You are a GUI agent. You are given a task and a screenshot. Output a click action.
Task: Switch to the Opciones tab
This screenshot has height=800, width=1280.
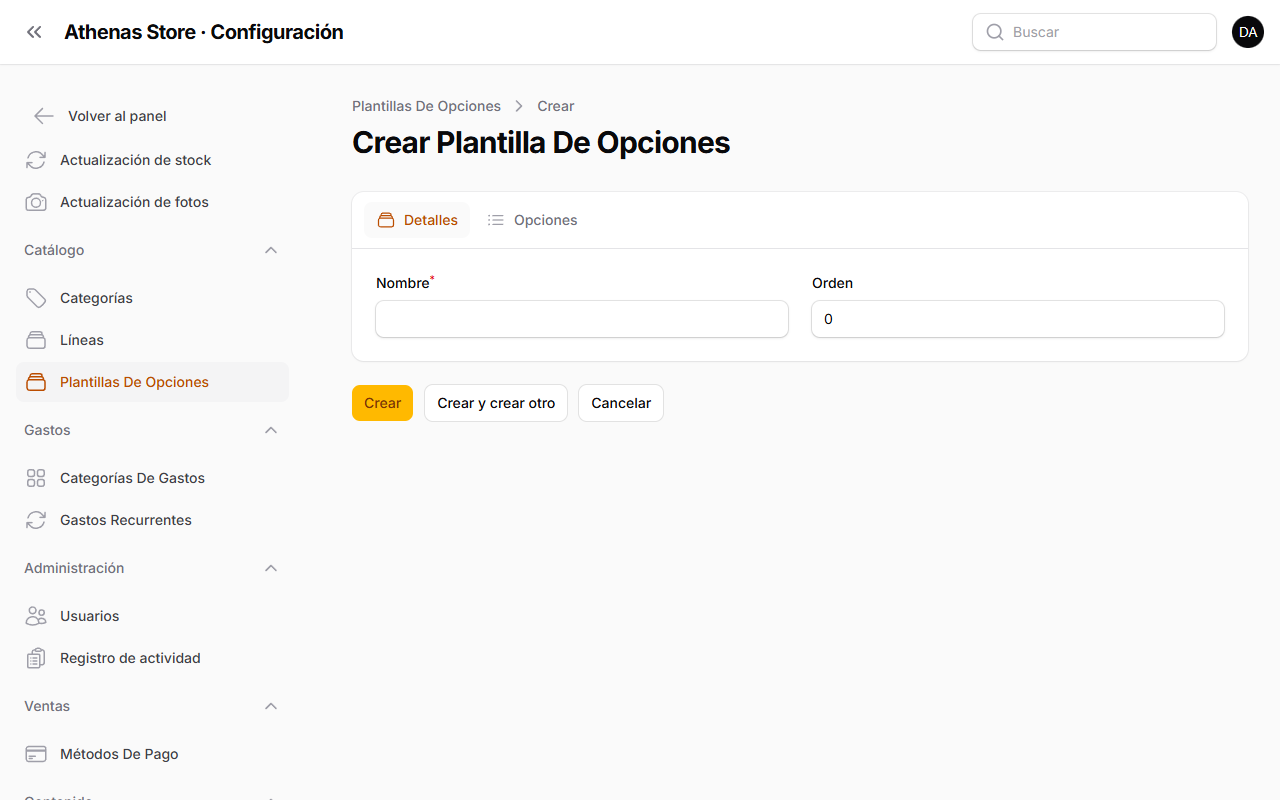(x=532, y=220)
